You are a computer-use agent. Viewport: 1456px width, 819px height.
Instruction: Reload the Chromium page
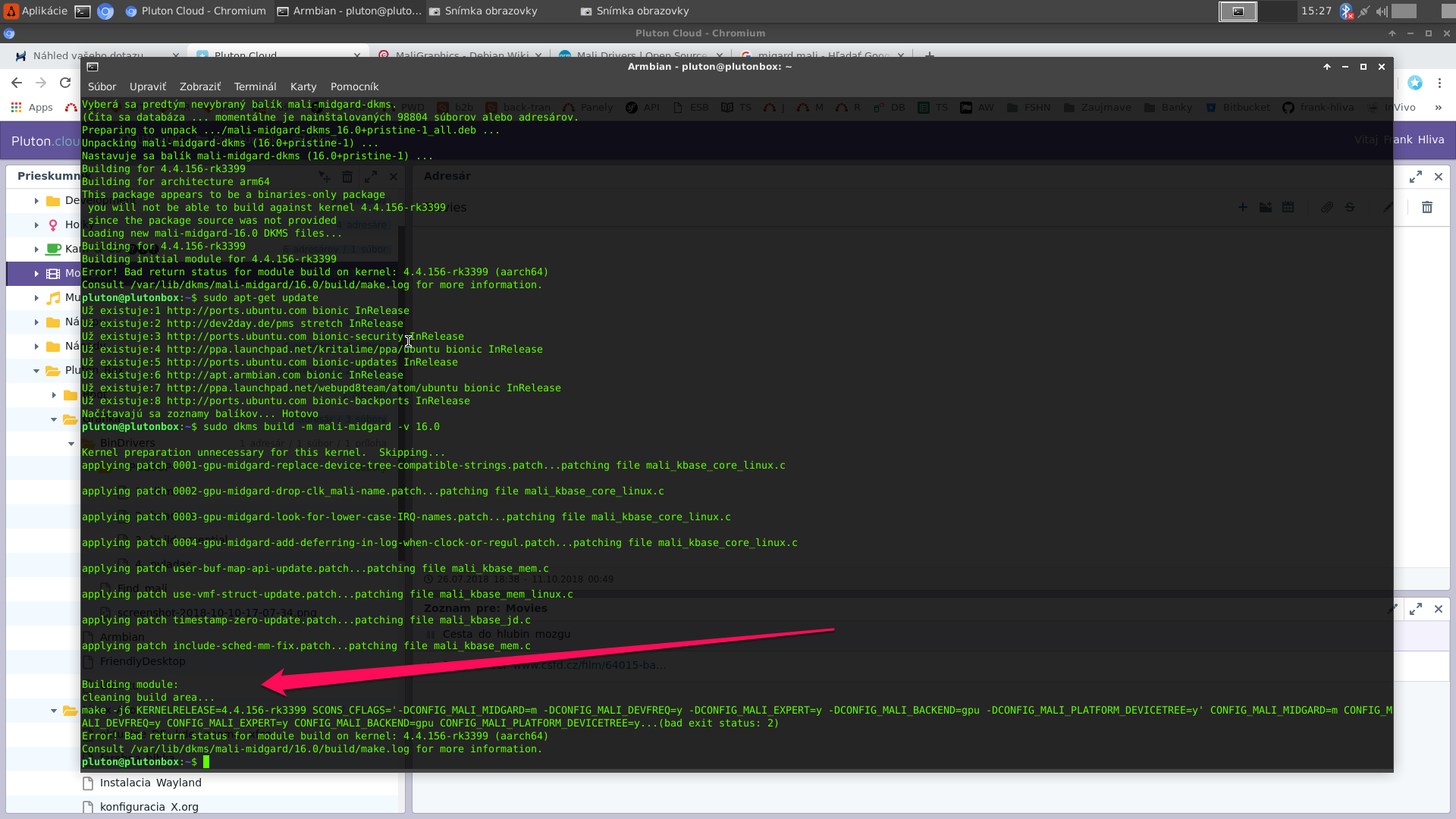[65, 83]
